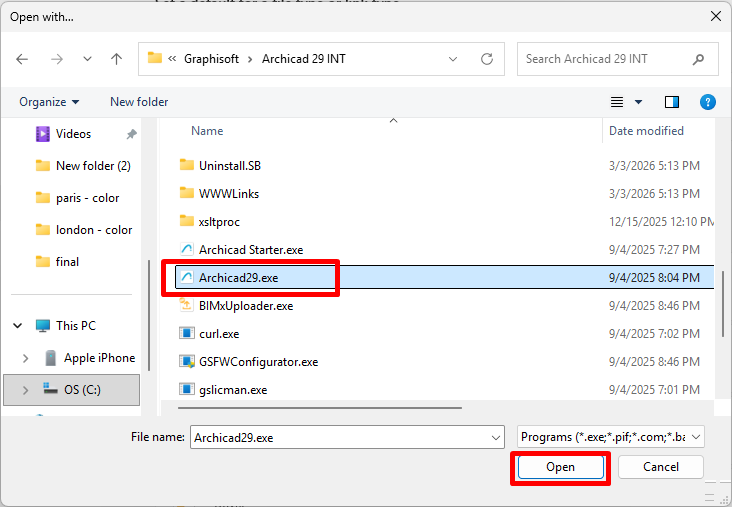Open the Programs file type filter
Image resolution: width=732 pixels, height=507 pixels.
[611, 437]
